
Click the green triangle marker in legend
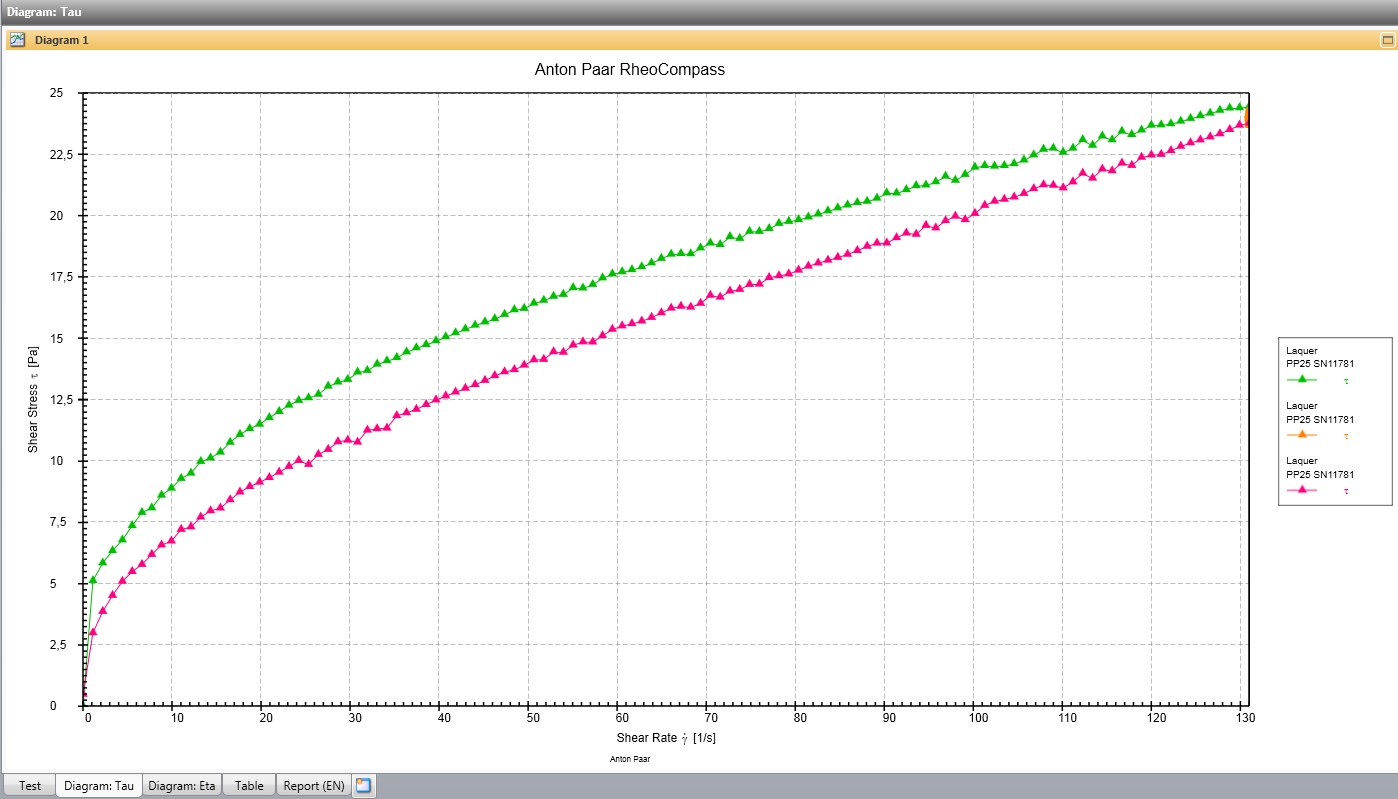click(1302, 380)
